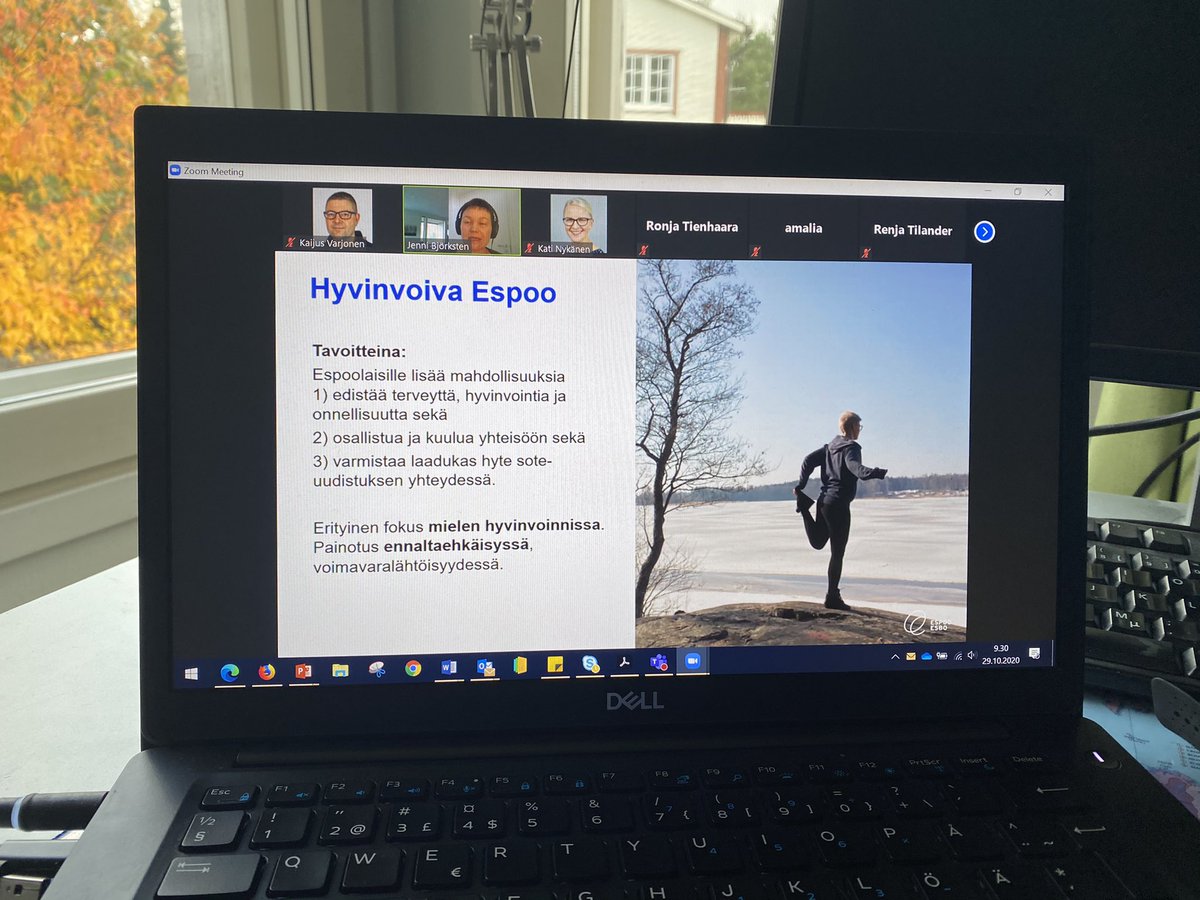
Task: Open Firefox from taskbar
Action: pos(266,672)
